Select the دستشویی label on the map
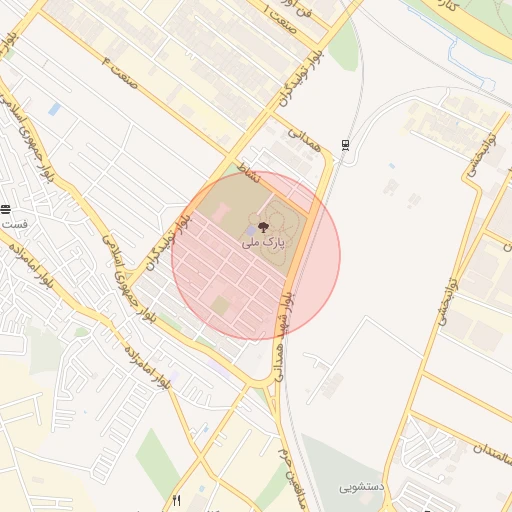 point(362,488)
